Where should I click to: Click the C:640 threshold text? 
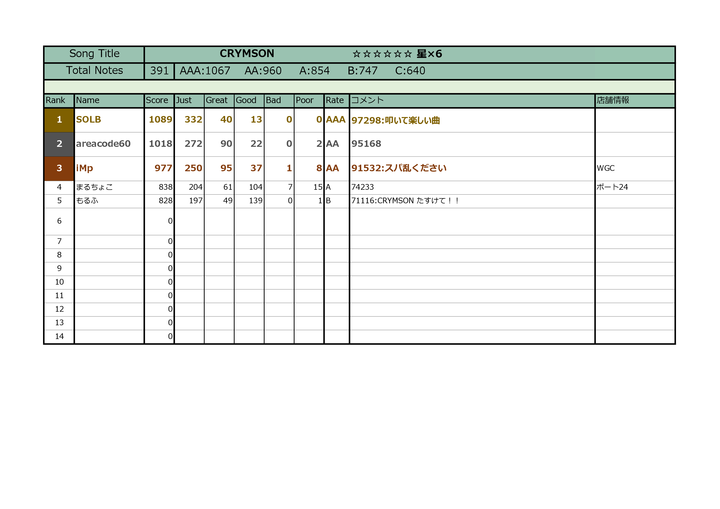(x=410, y=71)
